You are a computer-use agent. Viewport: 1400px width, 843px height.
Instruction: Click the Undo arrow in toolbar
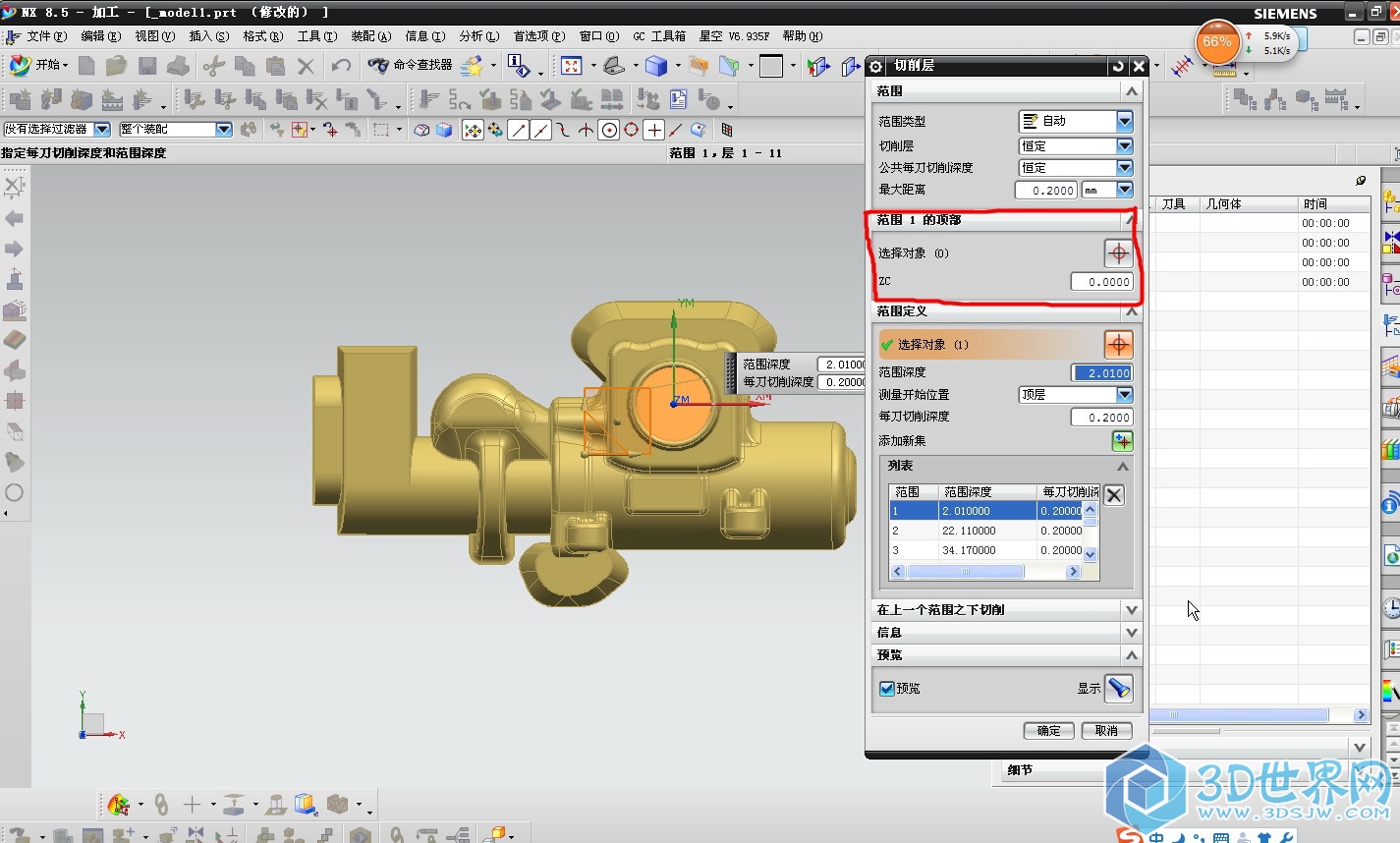pyautogui.click(x=341, y=66)
